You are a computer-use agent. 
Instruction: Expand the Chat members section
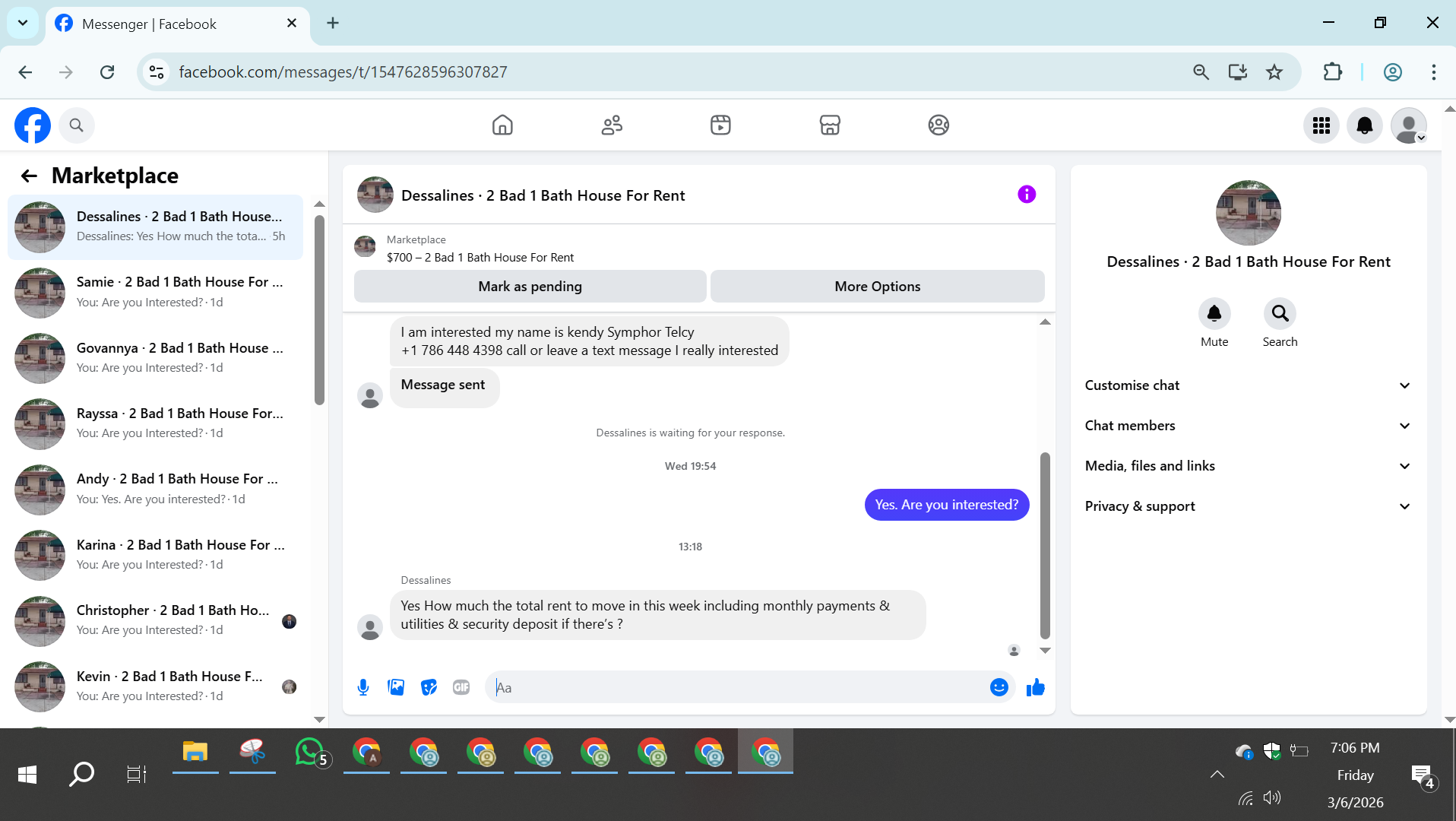click(x=1248, y=426)
